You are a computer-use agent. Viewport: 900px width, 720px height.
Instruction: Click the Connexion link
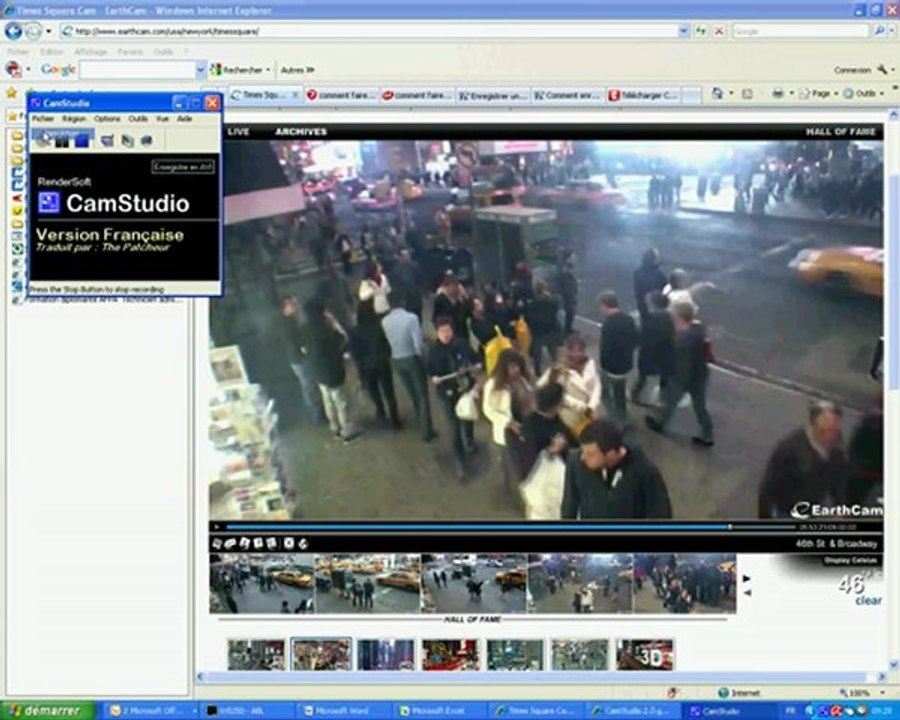(x=852, y=69)
